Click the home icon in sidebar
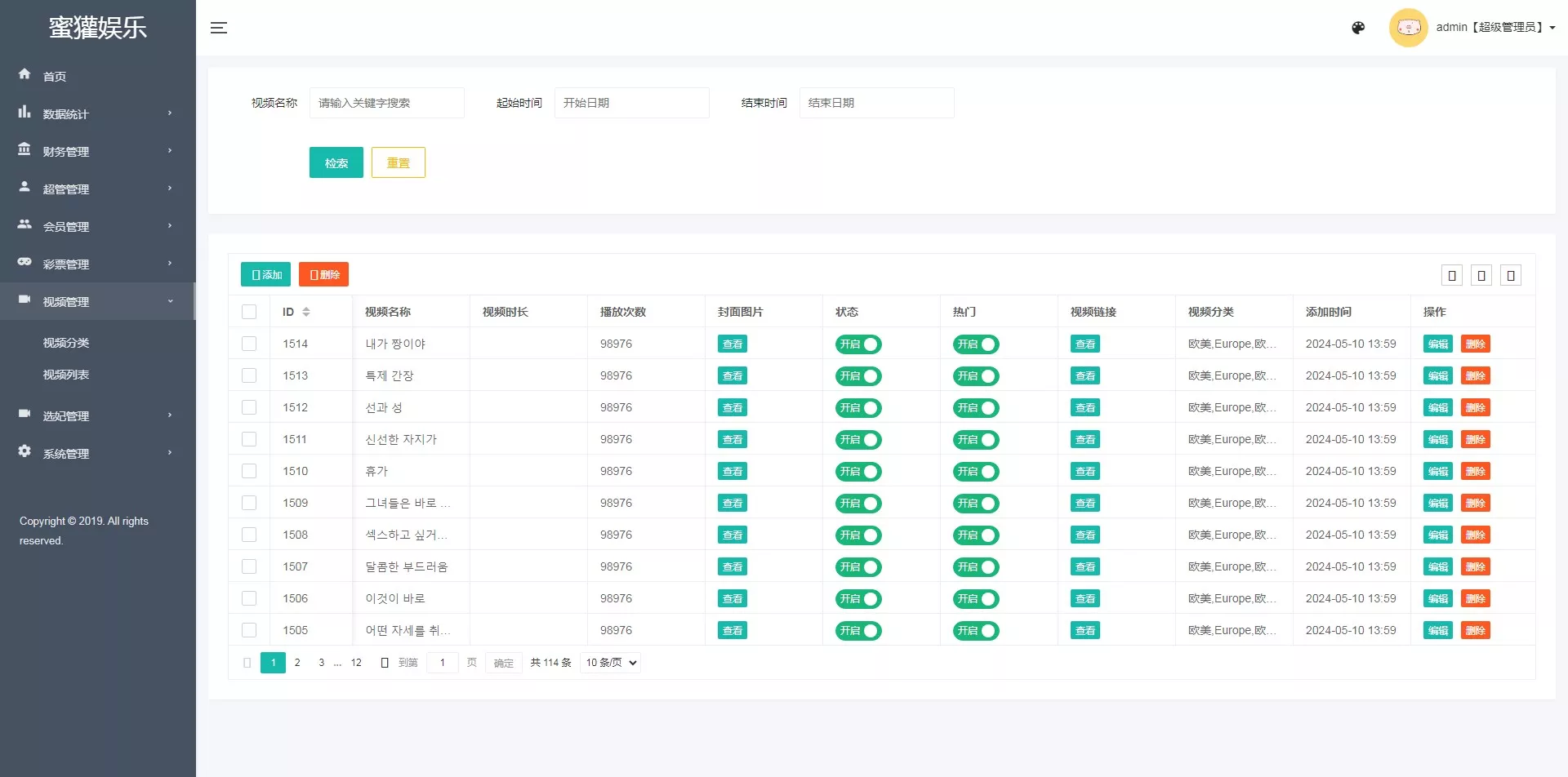This screenshot has width=1568, height=777. pos(24,74)
